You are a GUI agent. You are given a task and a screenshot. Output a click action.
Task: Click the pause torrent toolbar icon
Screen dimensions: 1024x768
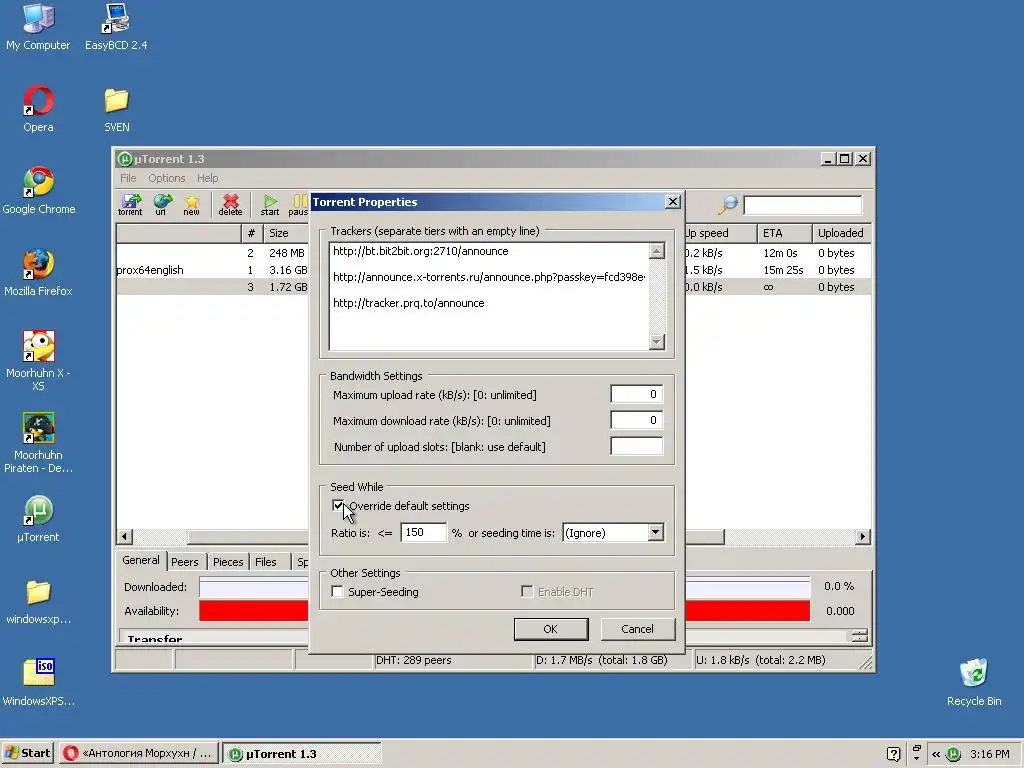298,204
